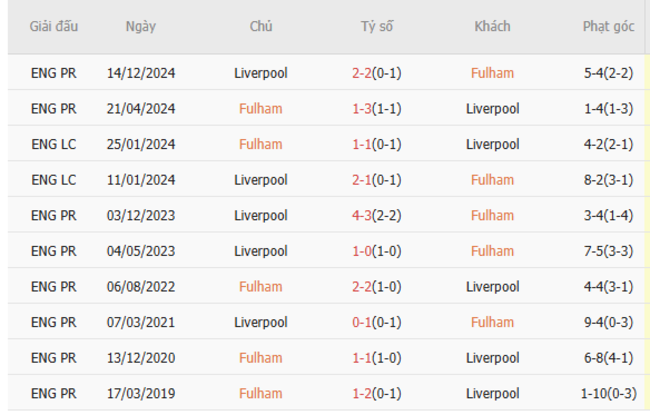Open the 0-1(0-1) score from 07/03/2021

[x=377, y=323]
